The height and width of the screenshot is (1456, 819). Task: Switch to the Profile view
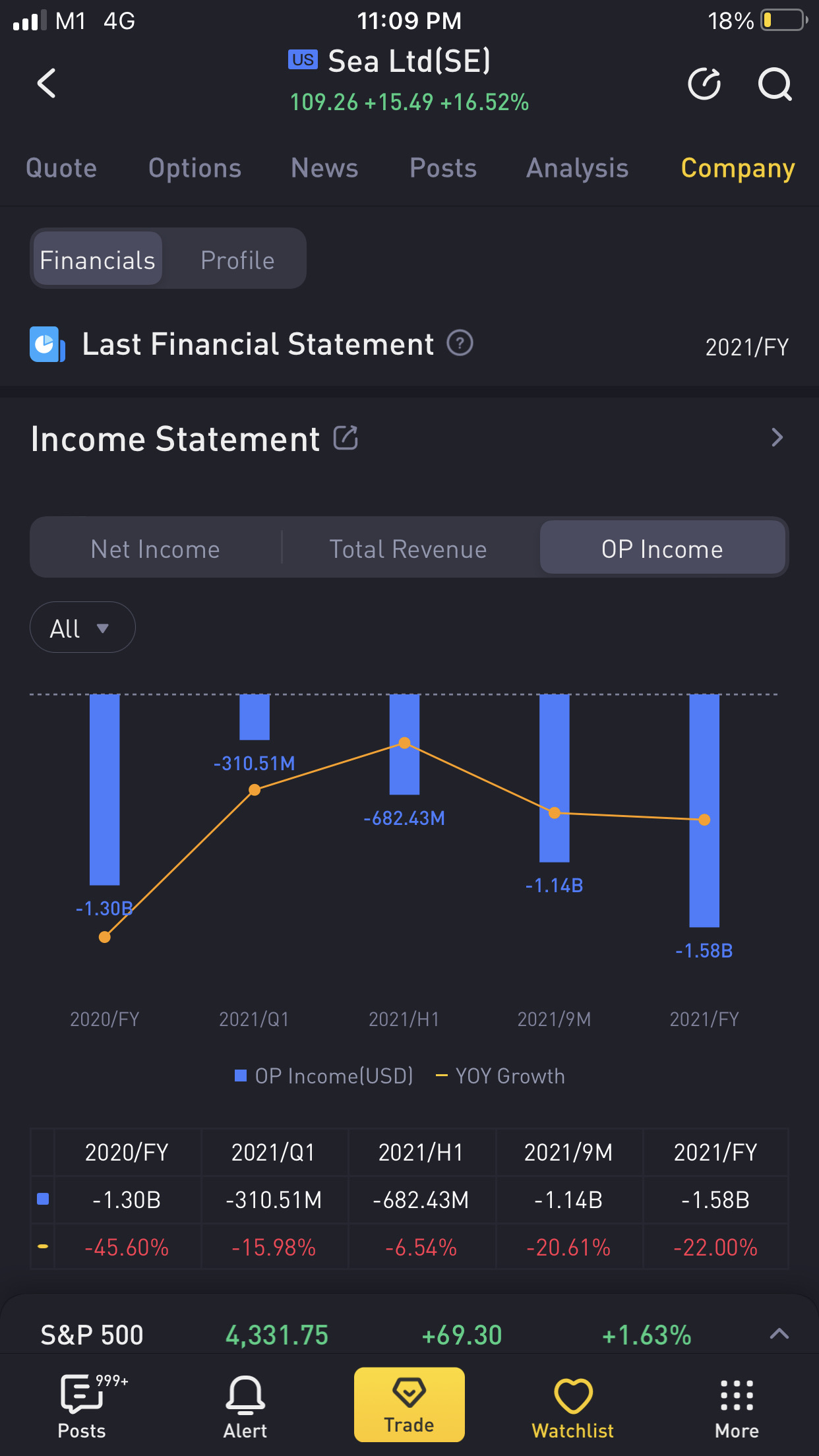(237, 260)
